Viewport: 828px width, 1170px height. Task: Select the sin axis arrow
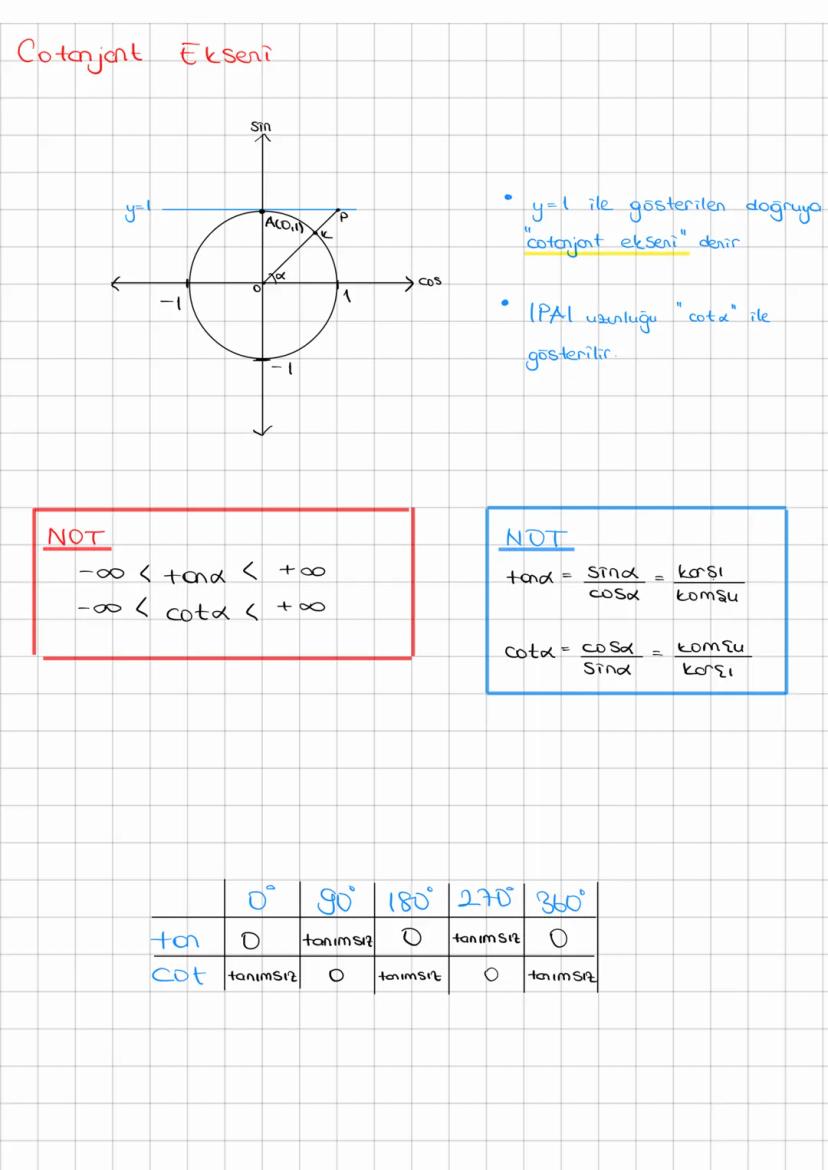[x=262, y=140]
